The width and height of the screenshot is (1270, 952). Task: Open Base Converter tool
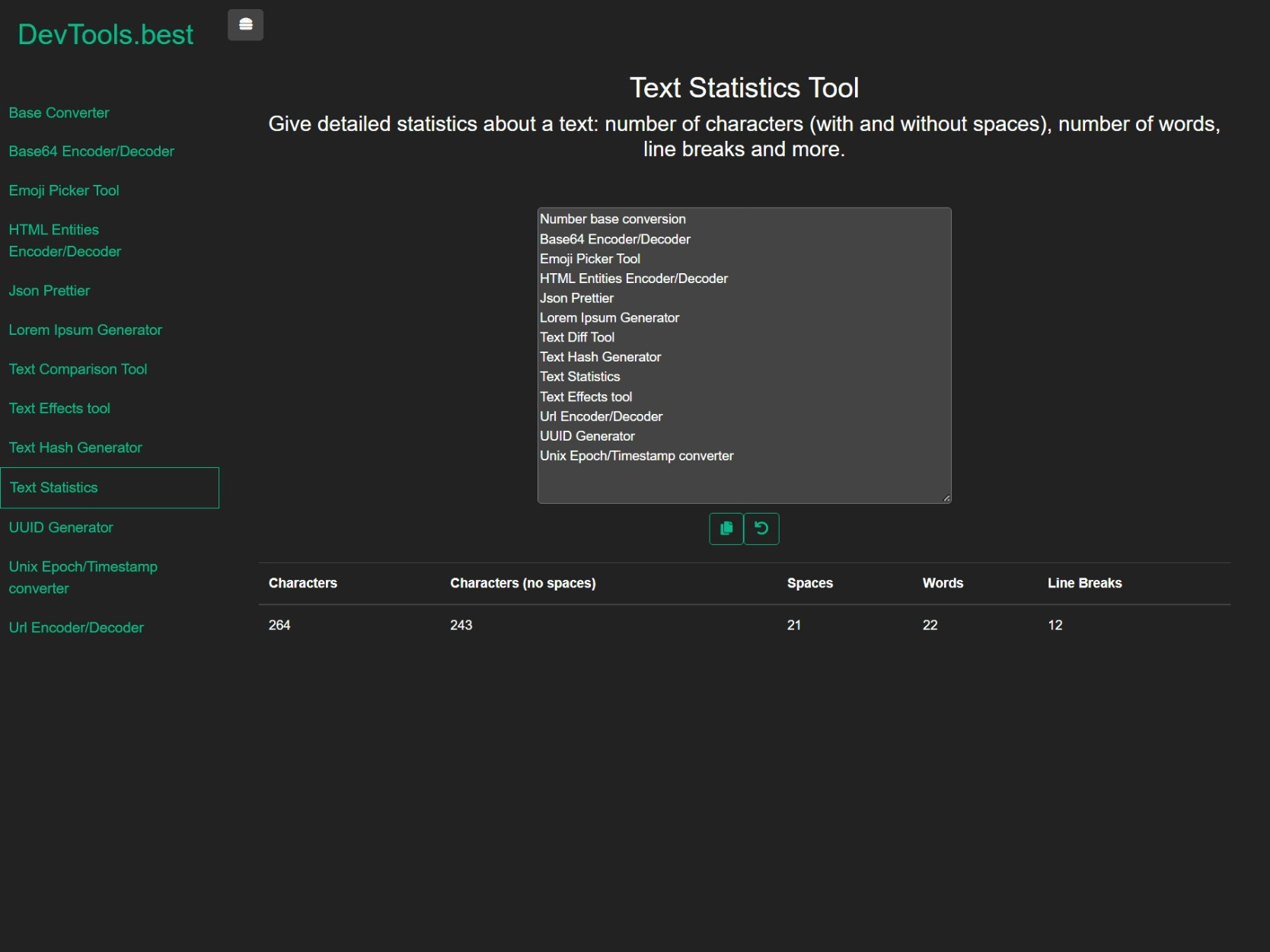click(x=59, y=113)
